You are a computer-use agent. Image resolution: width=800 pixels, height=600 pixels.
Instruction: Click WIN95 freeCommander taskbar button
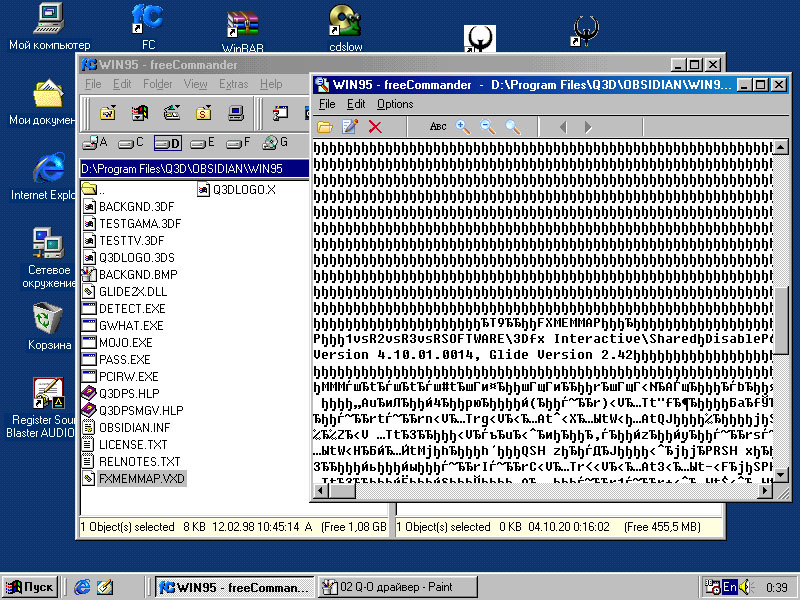point(235,587)
